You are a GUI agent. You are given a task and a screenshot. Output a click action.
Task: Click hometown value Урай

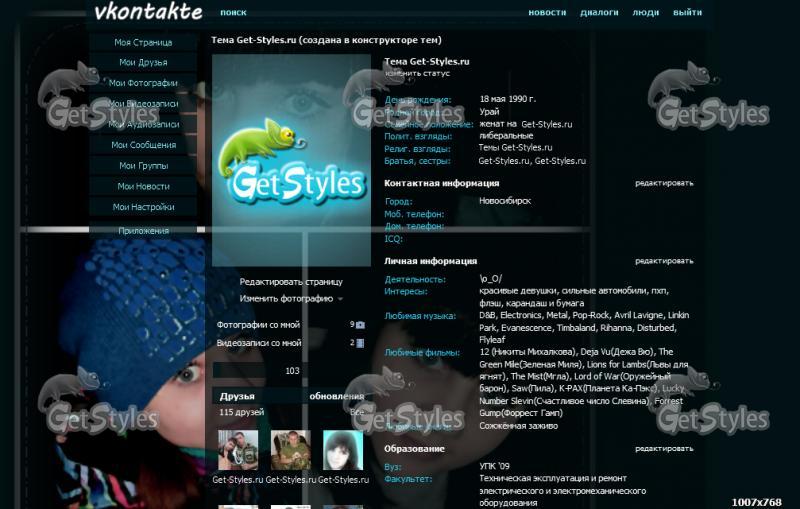(489, 112)
